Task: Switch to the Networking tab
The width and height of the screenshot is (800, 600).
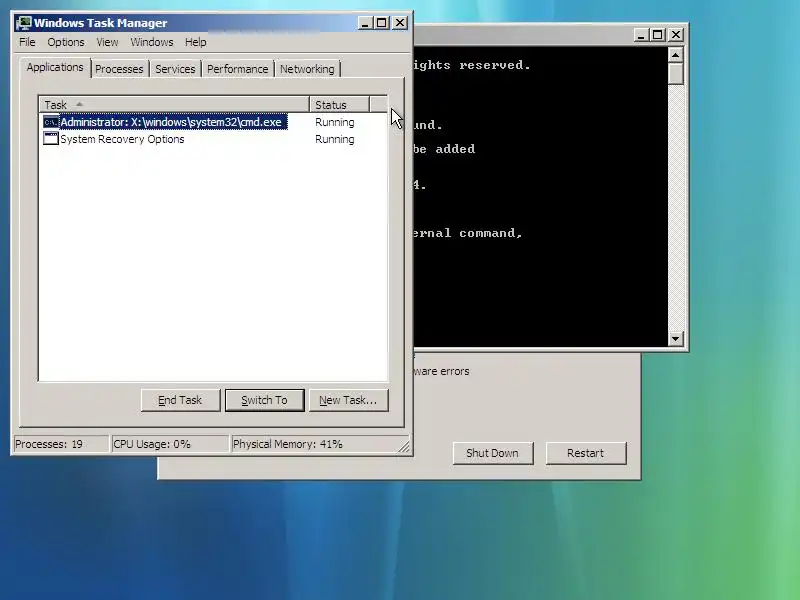Action: pos(307,69)
